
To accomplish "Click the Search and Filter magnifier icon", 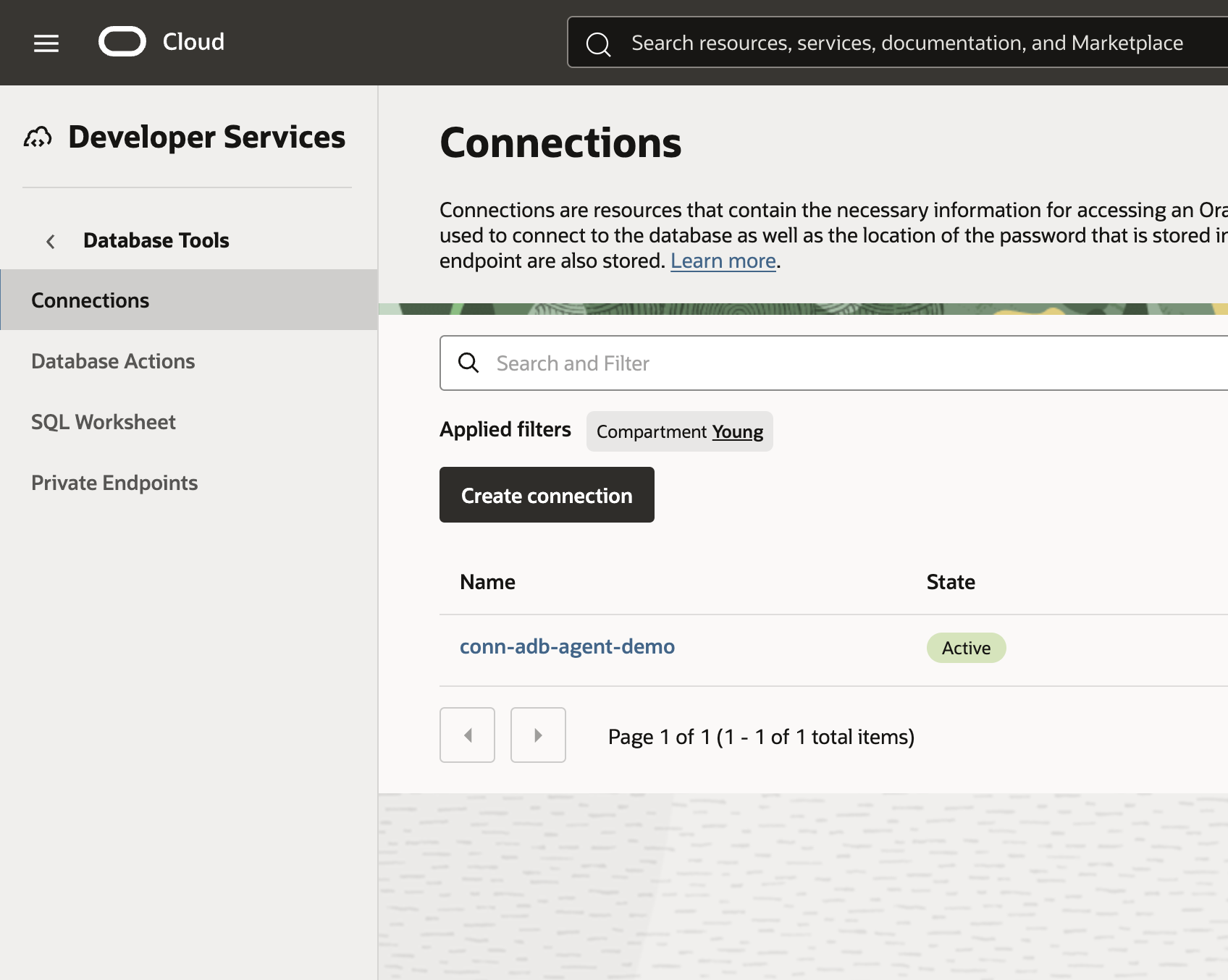I will point(468,363).
